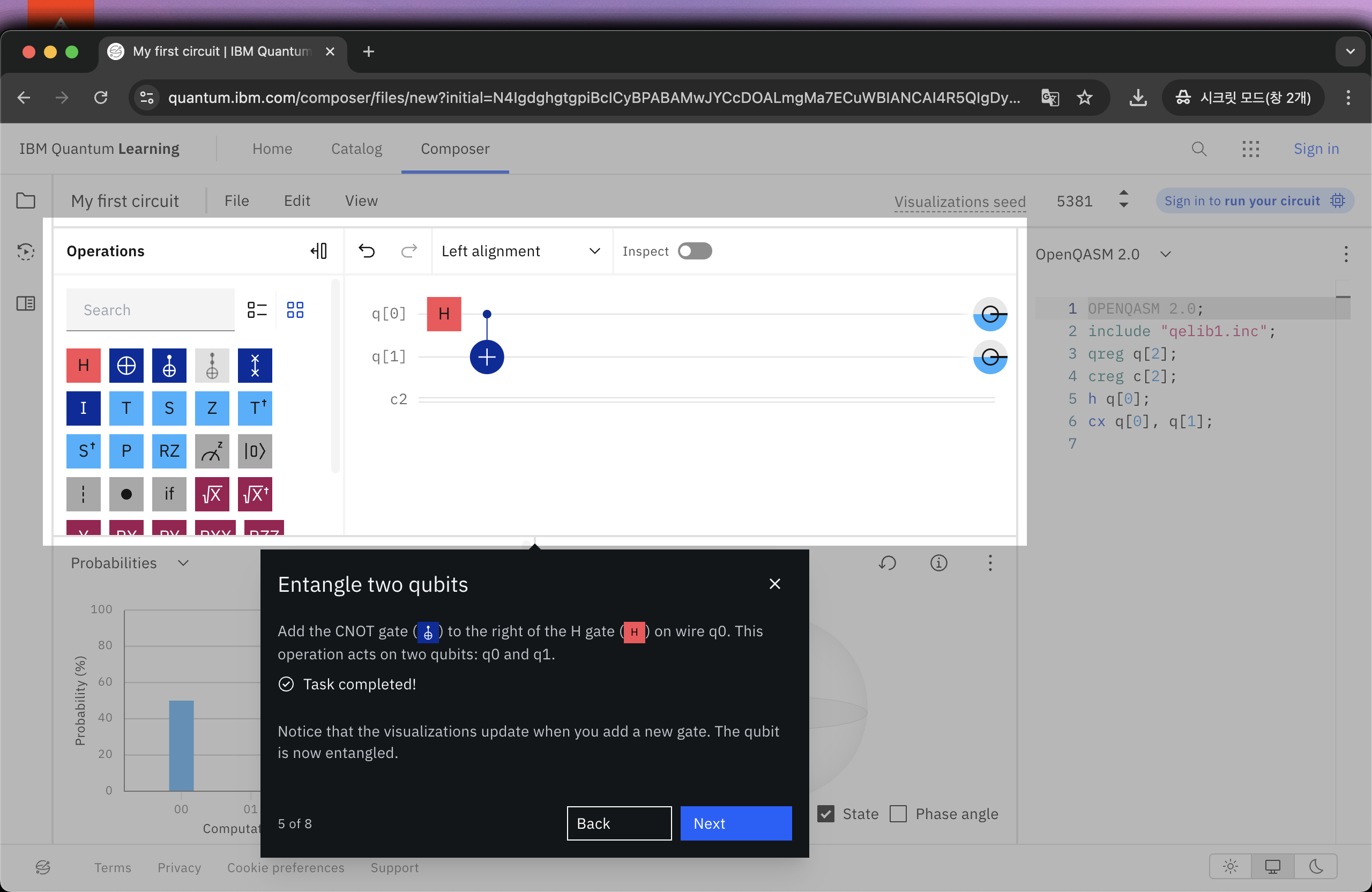Switch to system theme
Image resolution: width=1372 pixels, height=892 pixels.
click(x=1273, y=866)
